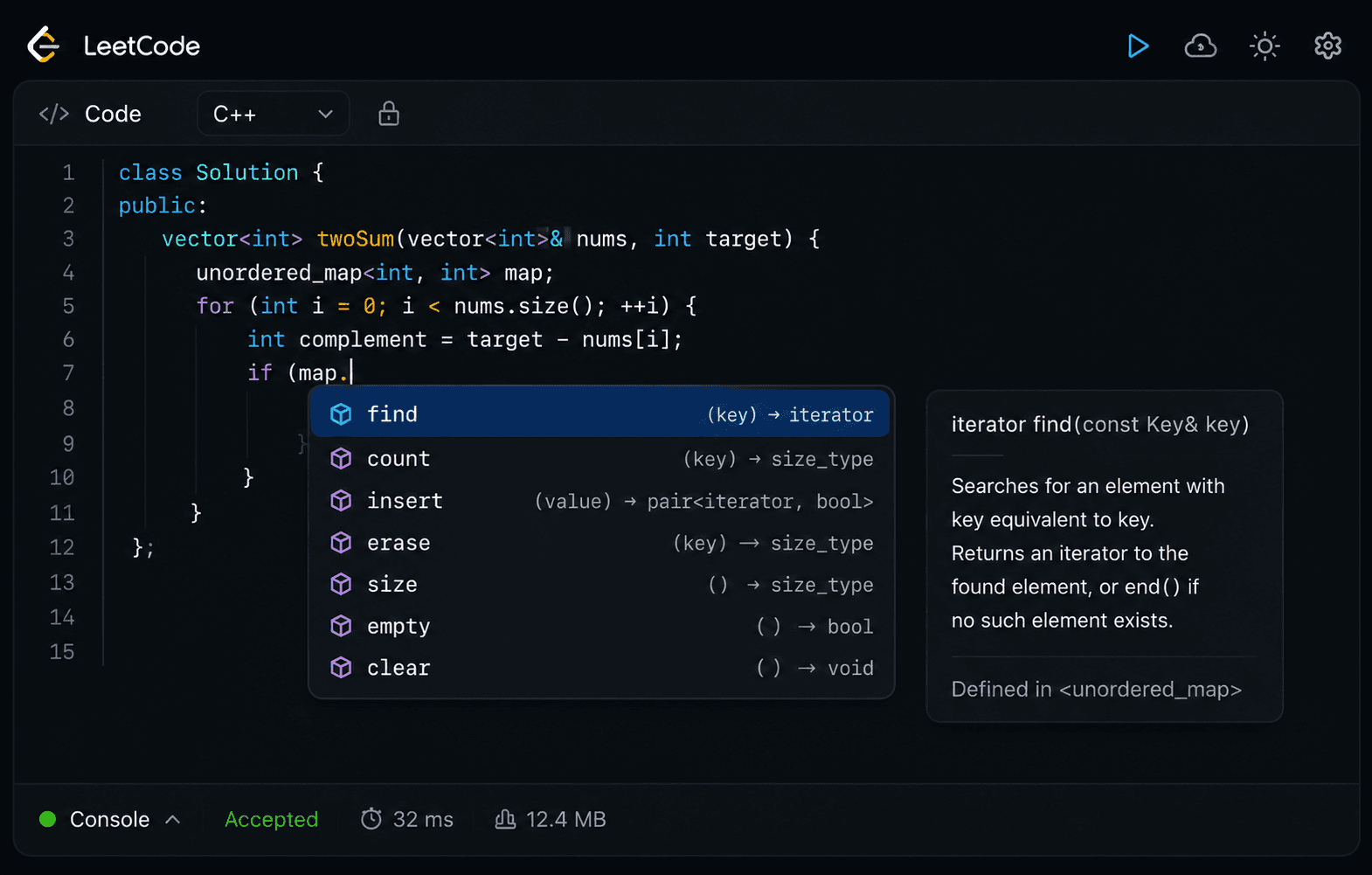Click 'iterator find(const Key& key)' signature
Image resolution: width=1372 pixels, height=875 pixels.
1100,425
